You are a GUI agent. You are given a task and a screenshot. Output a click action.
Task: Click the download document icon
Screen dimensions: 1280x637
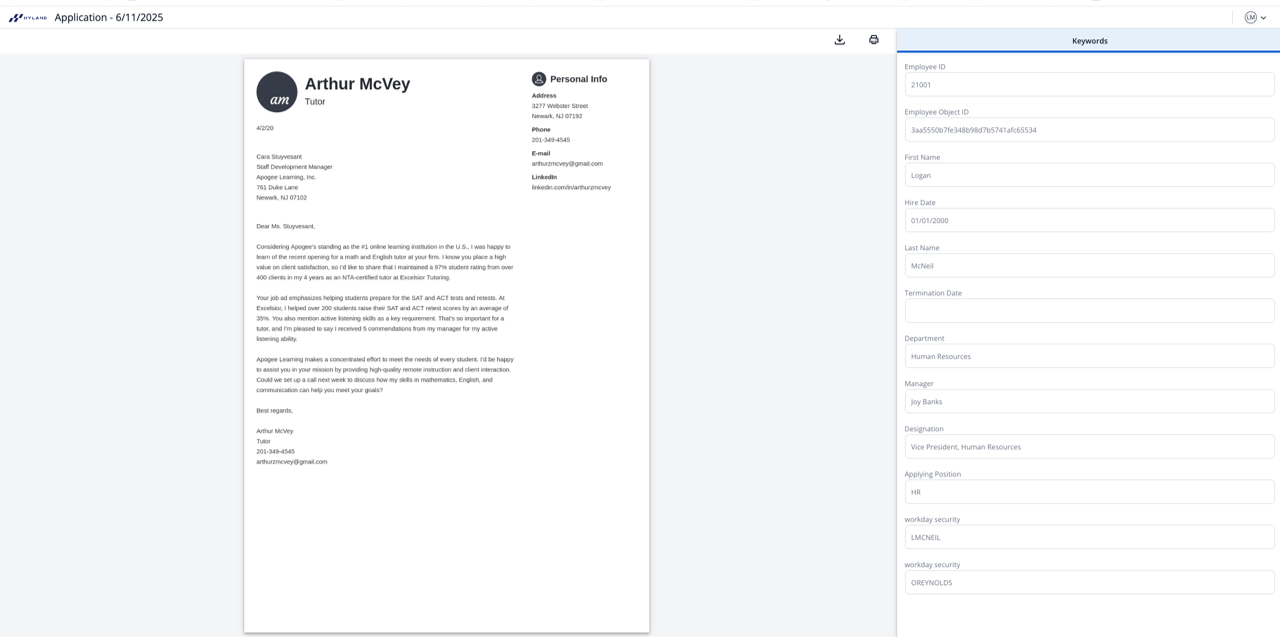839,40
